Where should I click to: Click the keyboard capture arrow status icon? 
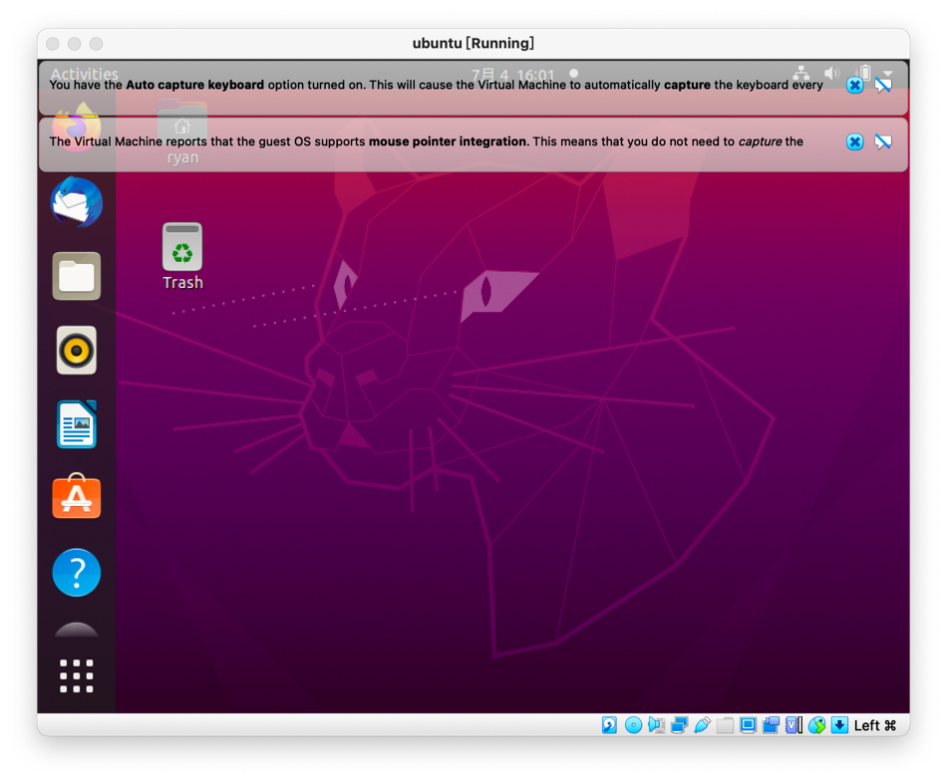pos(839,725)
